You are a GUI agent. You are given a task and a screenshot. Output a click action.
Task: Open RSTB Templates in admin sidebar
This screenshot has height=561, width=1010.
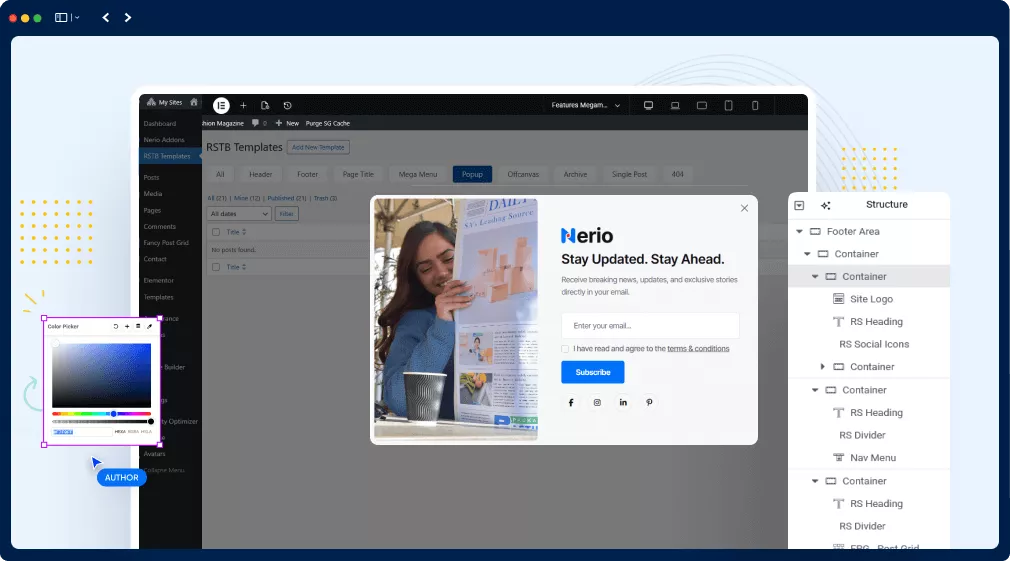[170, 156]
